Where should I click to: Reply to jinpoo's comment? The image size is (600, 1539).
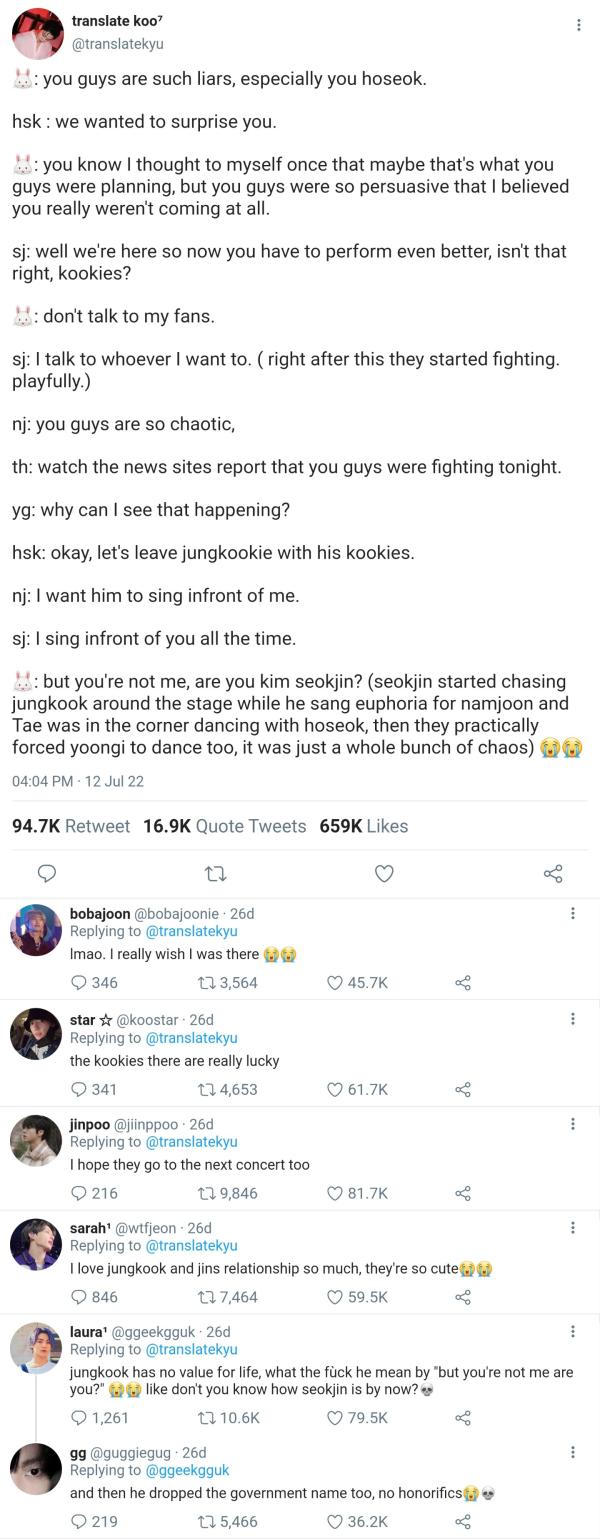point(80,1193)
